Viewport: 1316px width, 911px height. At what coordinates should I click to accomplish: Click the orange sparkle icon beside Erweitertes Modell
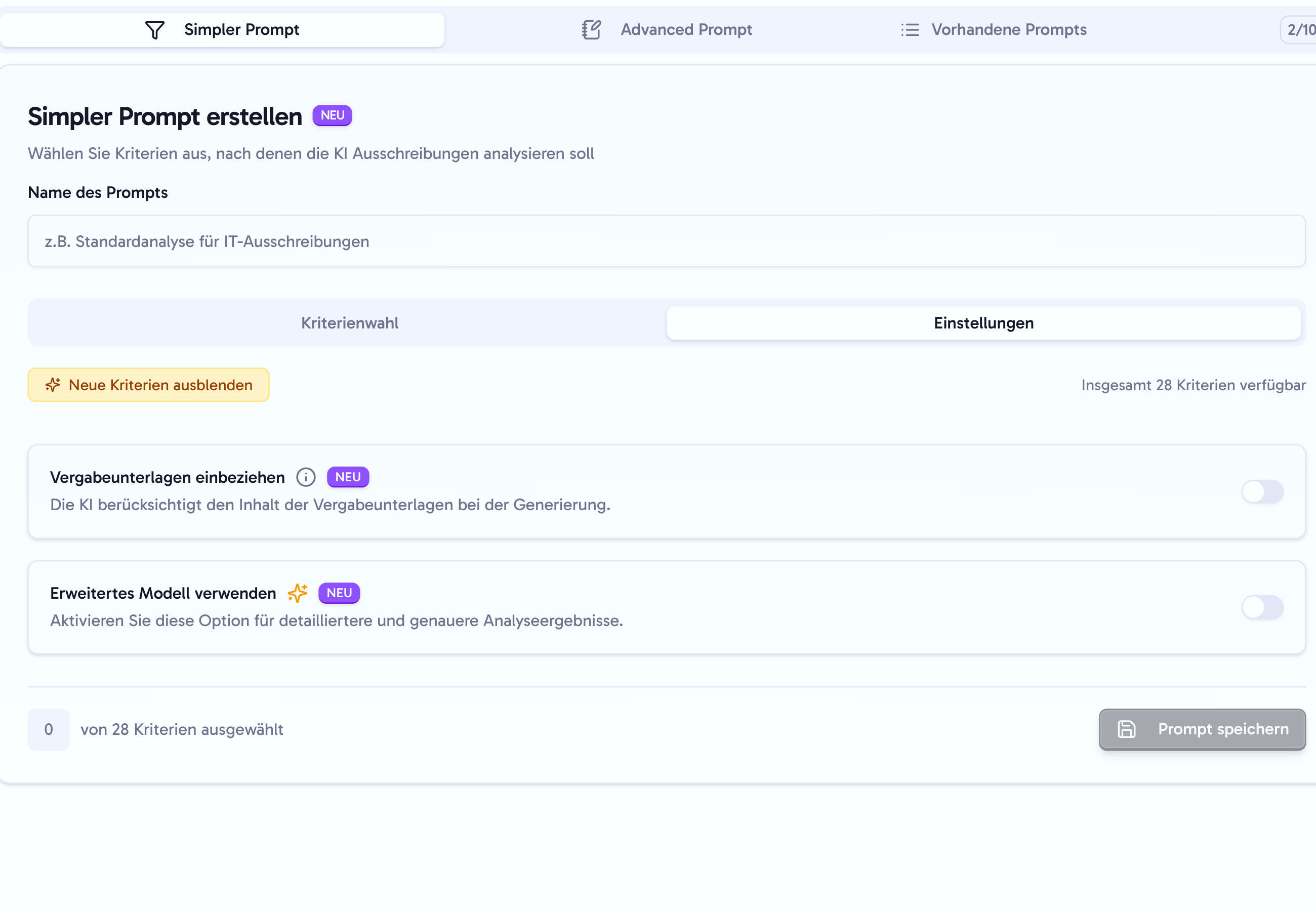[297, 593]
